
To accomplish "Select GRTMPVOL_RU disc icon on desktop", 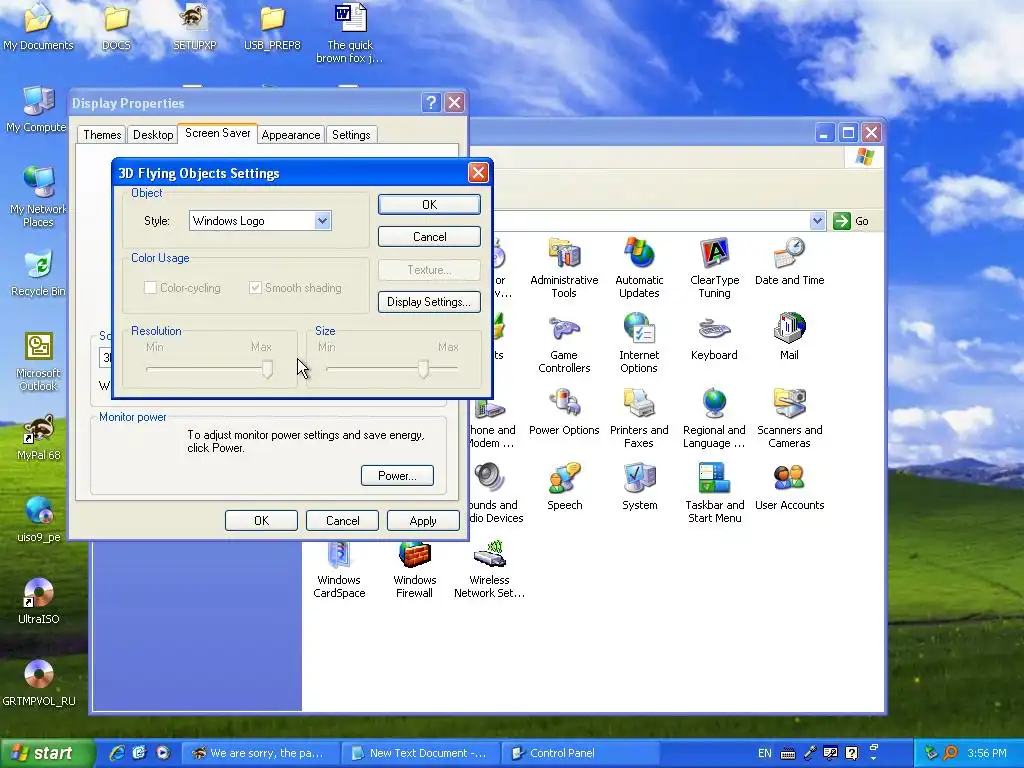I will [38, 683].
